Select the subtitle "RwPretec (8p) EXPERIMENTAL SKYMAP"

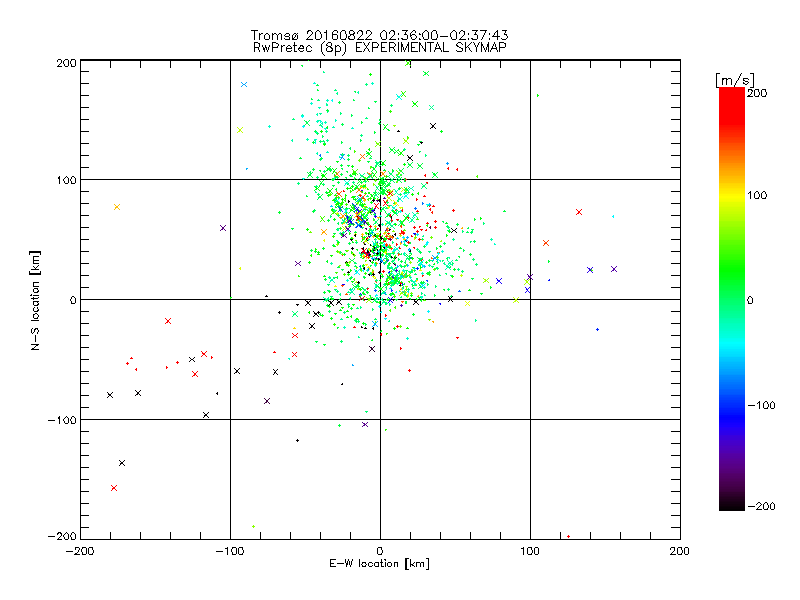(380, 48)
